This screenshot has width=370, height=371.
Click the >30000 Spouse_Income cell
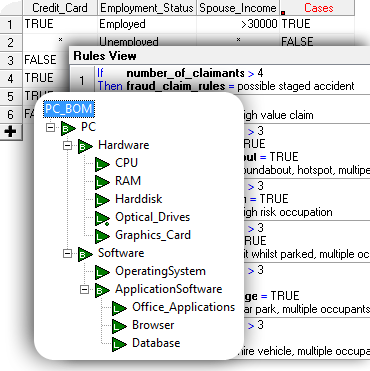(x=238, y=24)
